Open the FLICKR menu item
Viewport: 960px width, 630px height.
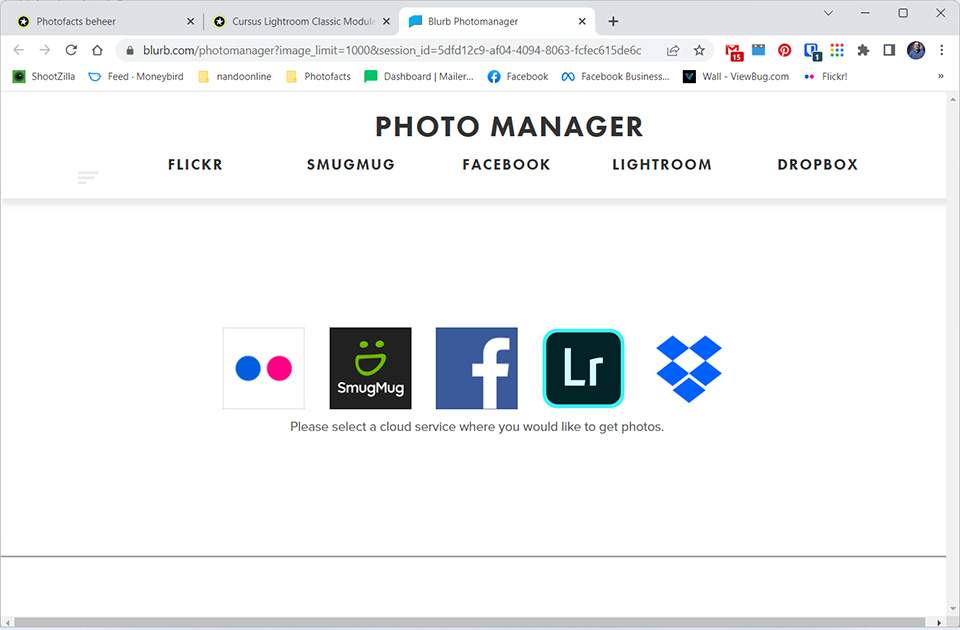[195, 165]
